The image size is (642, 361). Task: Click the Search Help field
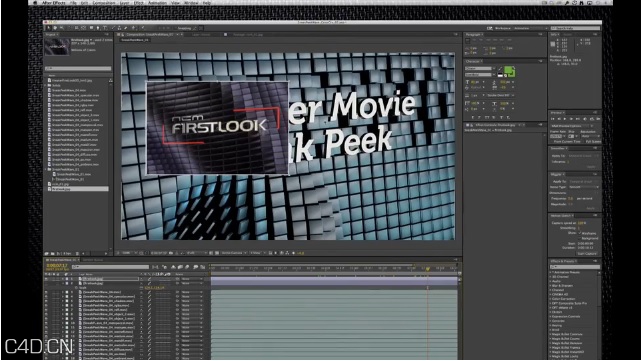[575, 28]
